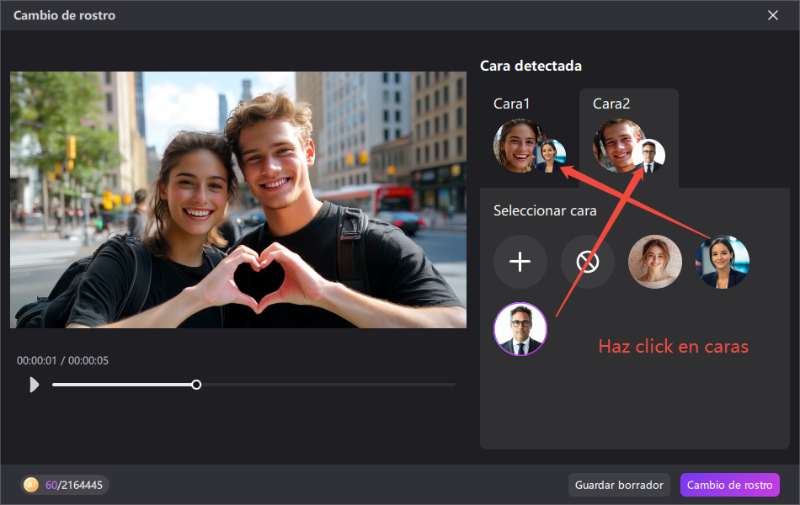Click the playback progress slider handle

pos(196,385)
